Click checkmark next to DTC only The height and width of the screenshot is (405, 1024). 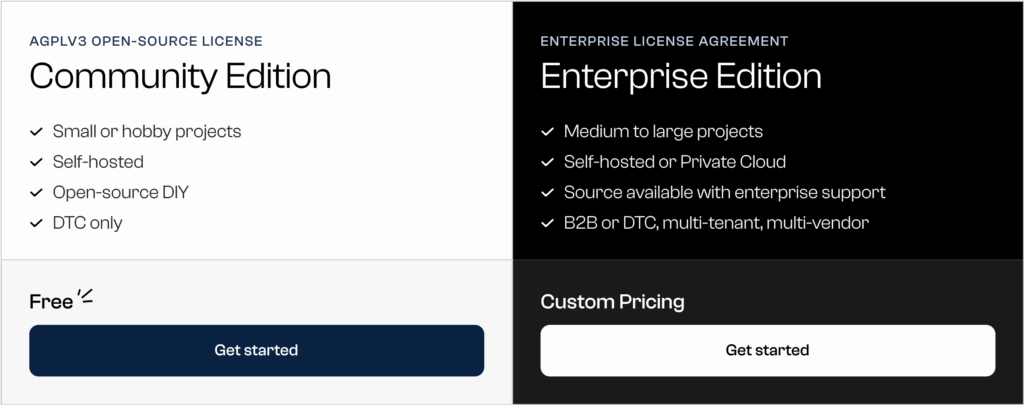[x=36, y=223]
